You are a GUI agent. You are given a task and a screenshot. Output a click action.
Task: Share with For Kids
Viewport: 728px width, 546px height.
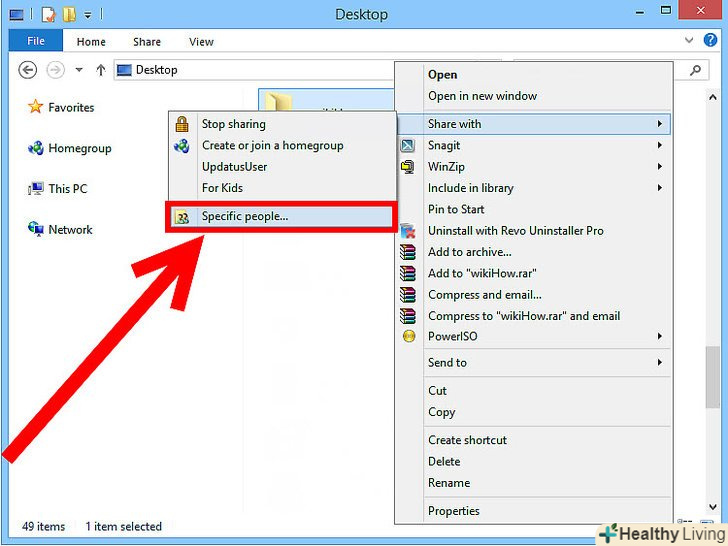click(x=282, y=188)
